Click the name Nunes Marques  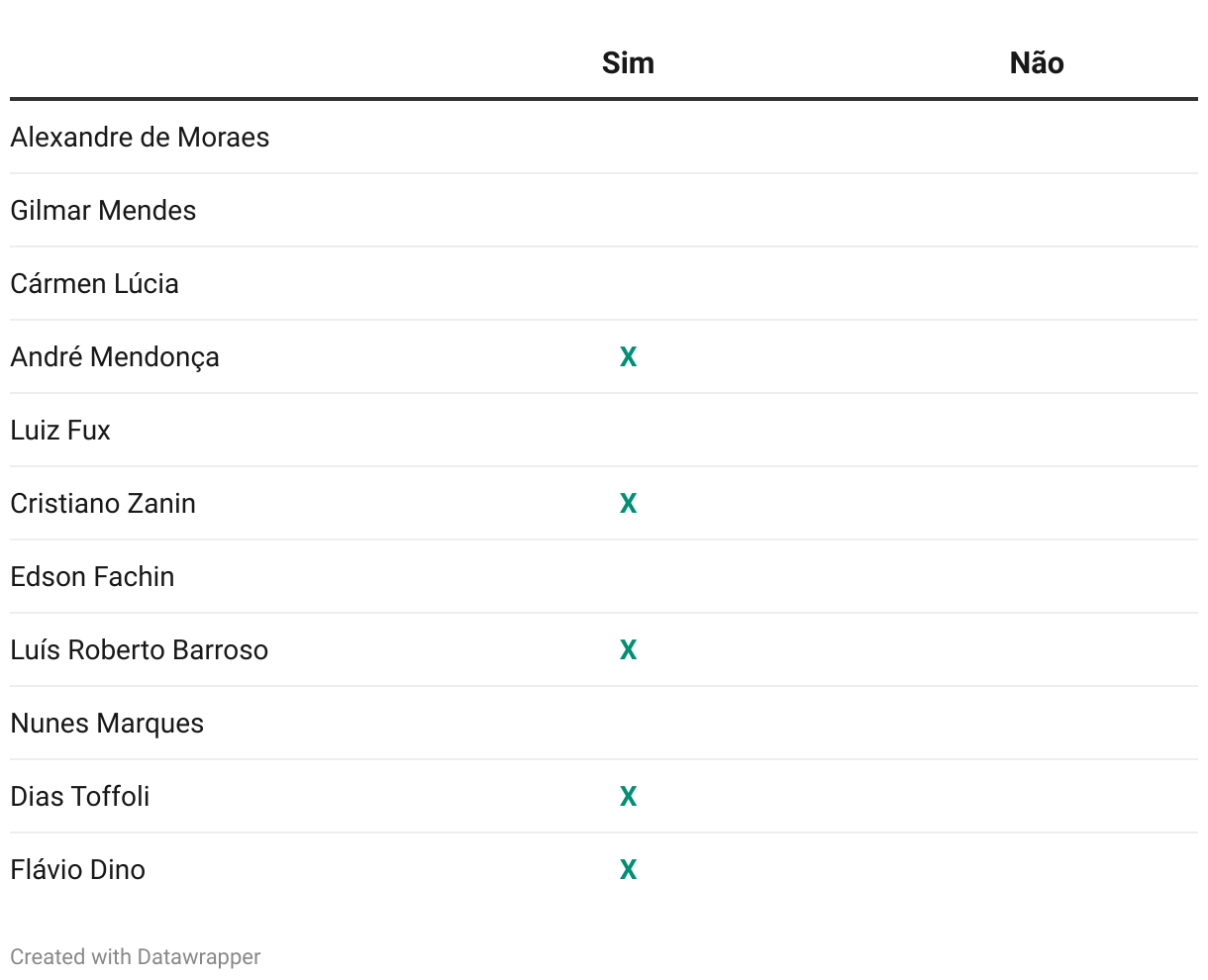[x=107, y=724]
